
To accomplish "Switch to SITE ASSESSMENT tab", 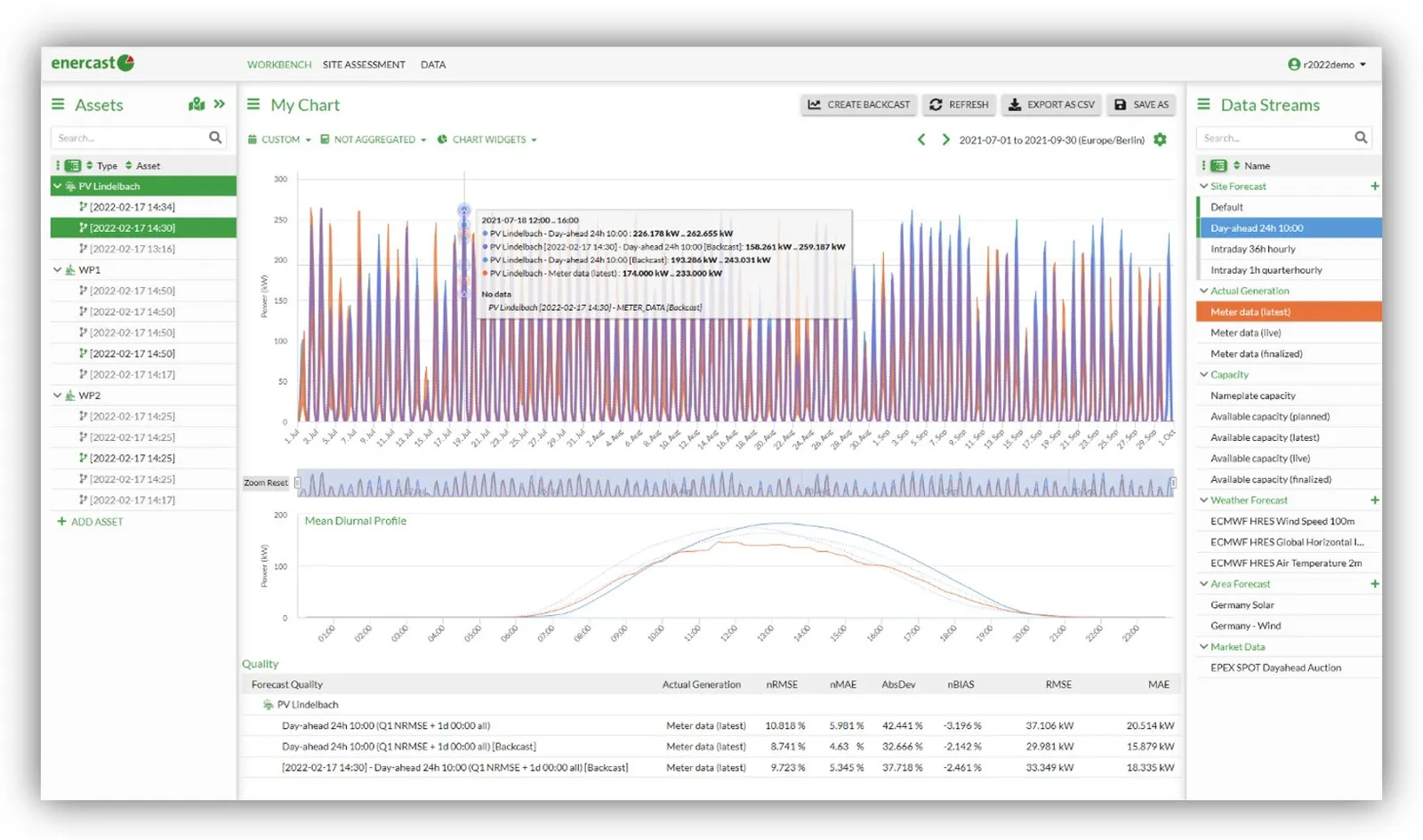I will pos(364,65).
